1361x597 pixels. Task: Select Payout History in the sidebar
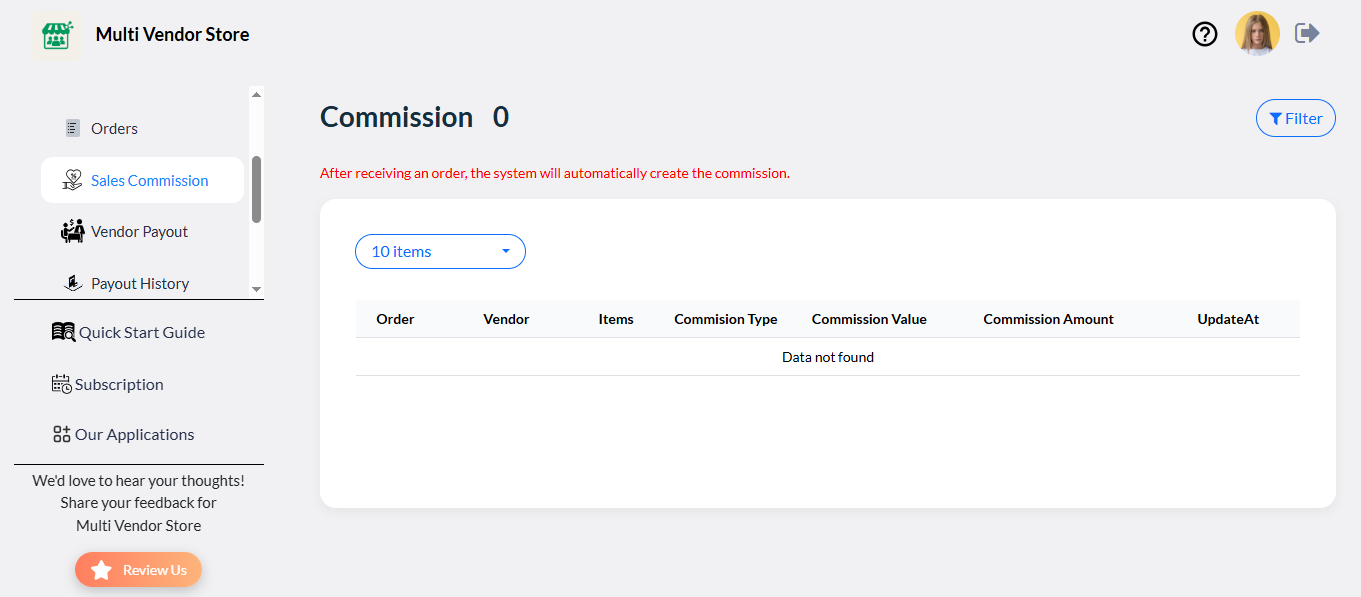click(x=140, y=283)
